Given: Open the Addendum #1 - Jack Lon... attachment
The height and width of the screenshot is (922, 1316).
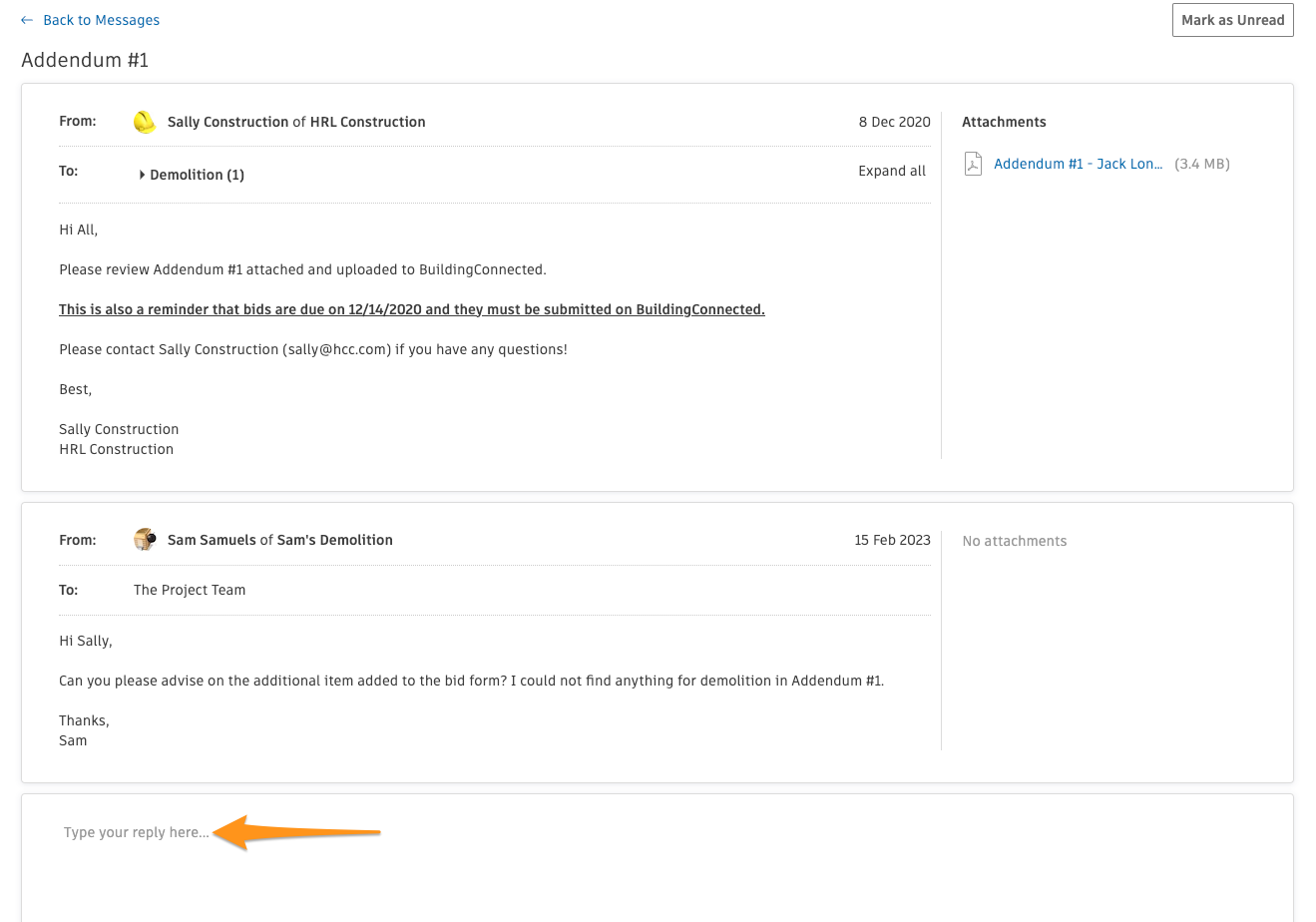Looking at the screenshot, I should [x=1078, y=163].
